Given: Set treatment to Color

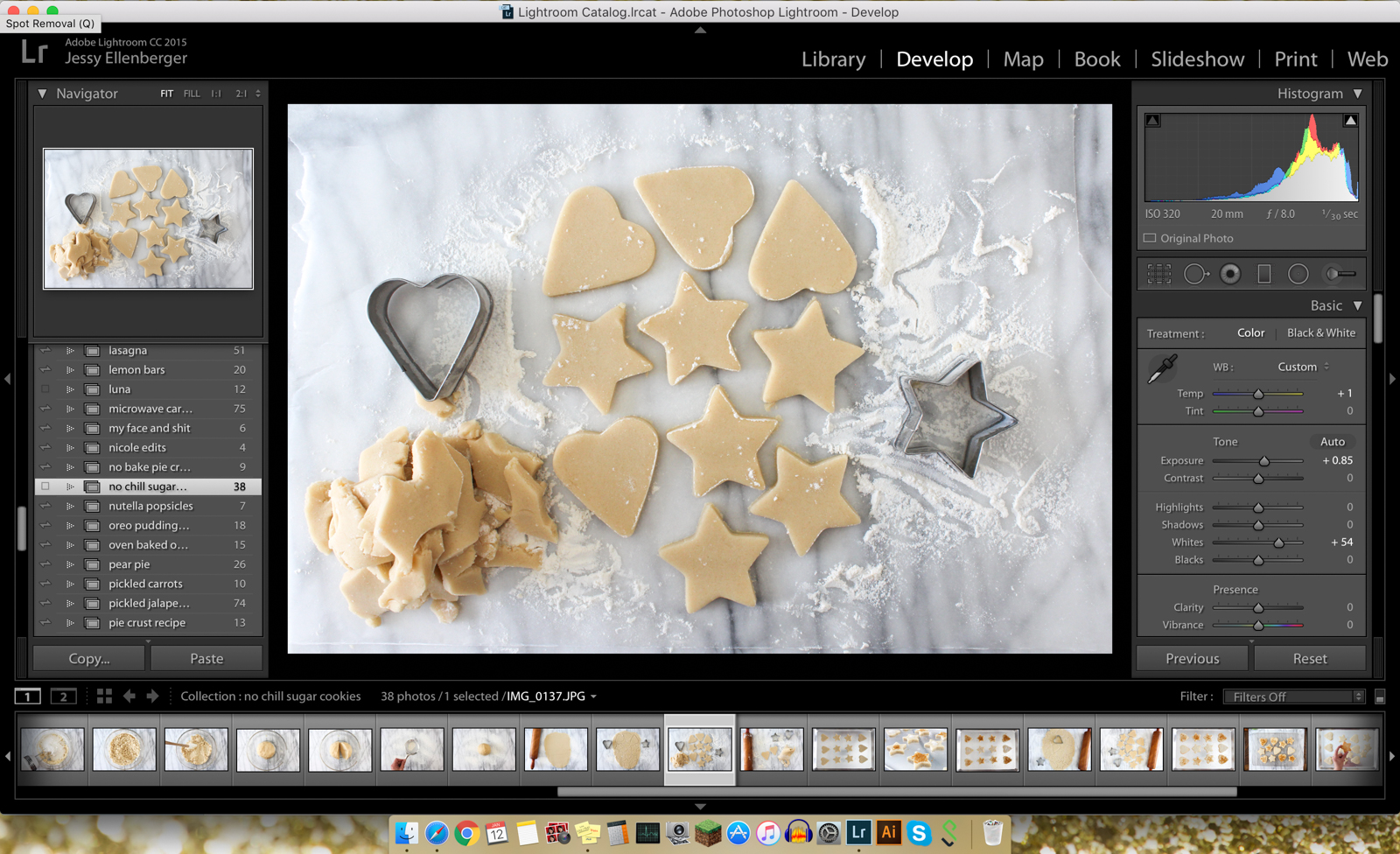Looking at the screenshot, I should 1250,333.
